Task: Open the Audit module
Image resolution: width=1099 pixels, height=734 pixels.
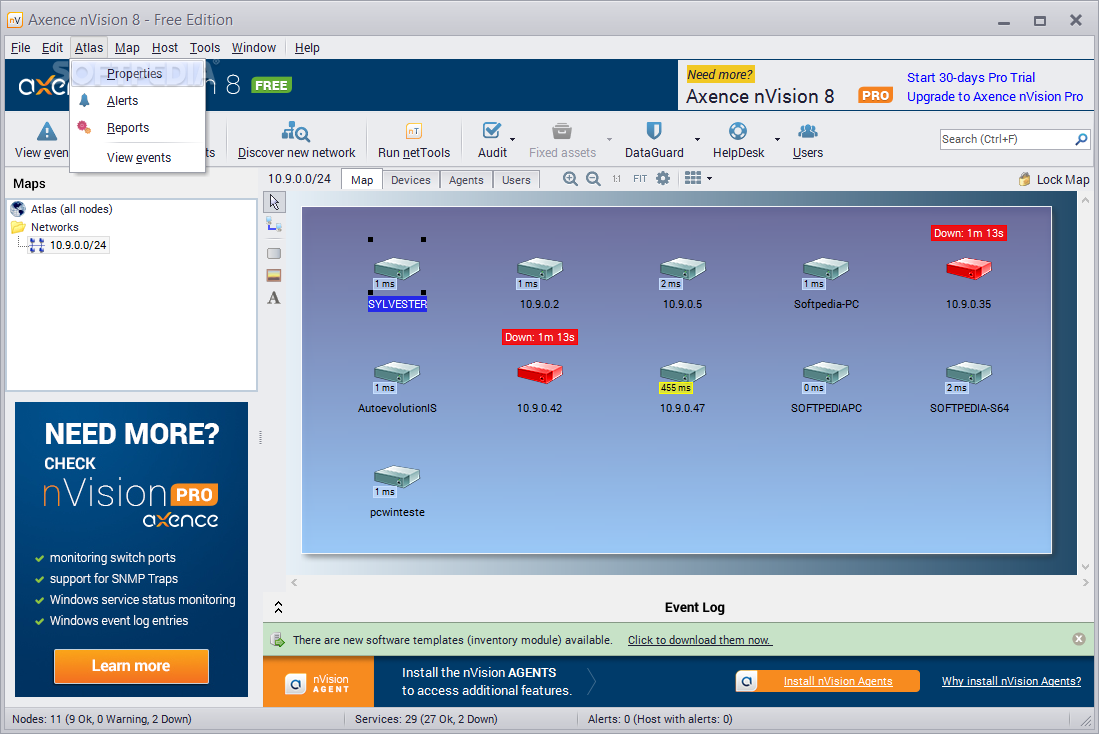Action: [492, 140]
